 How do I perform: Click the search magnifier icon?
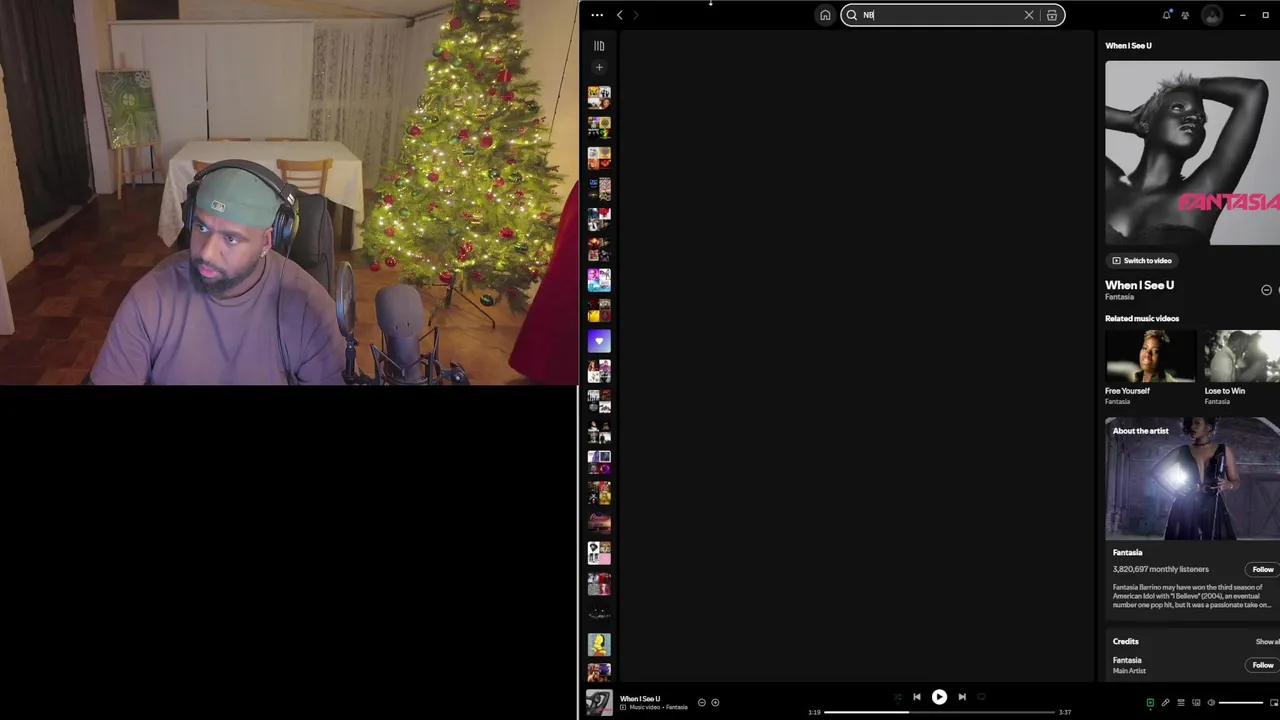(x=852, y=15)
